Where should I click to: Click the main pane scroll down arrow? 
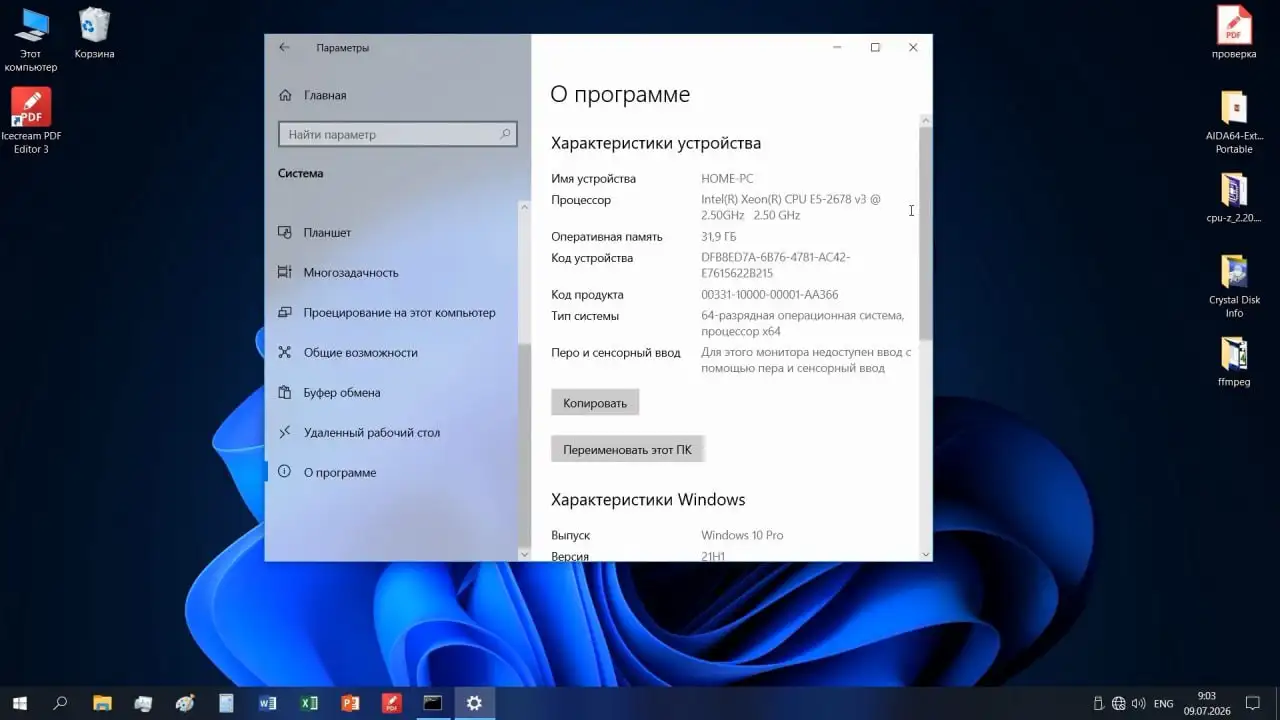pos(925,554)
